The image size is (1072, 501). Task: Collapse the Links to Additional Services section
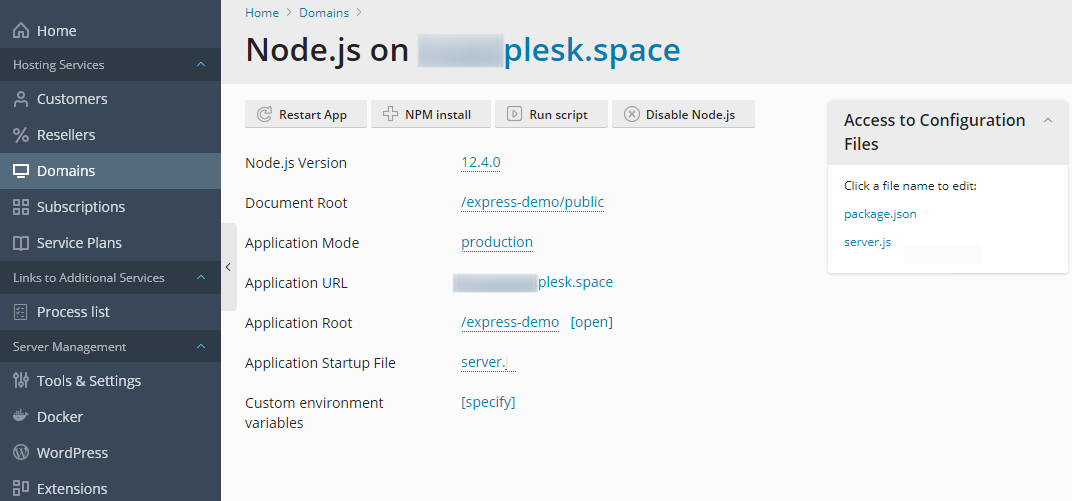click(201, 277)
